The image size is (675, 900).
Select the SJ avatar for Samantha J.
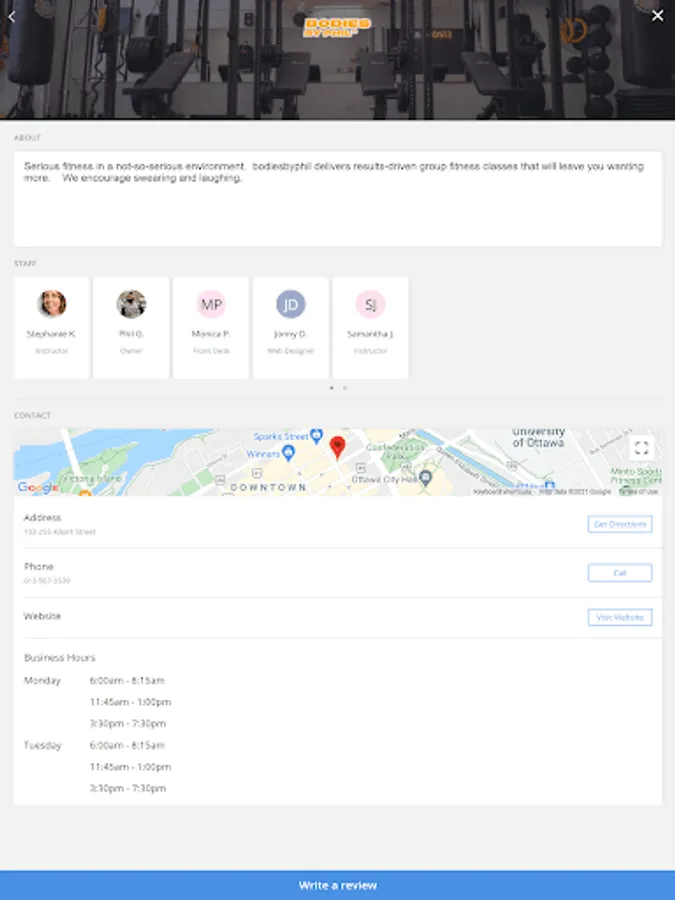tap(370, 304)
